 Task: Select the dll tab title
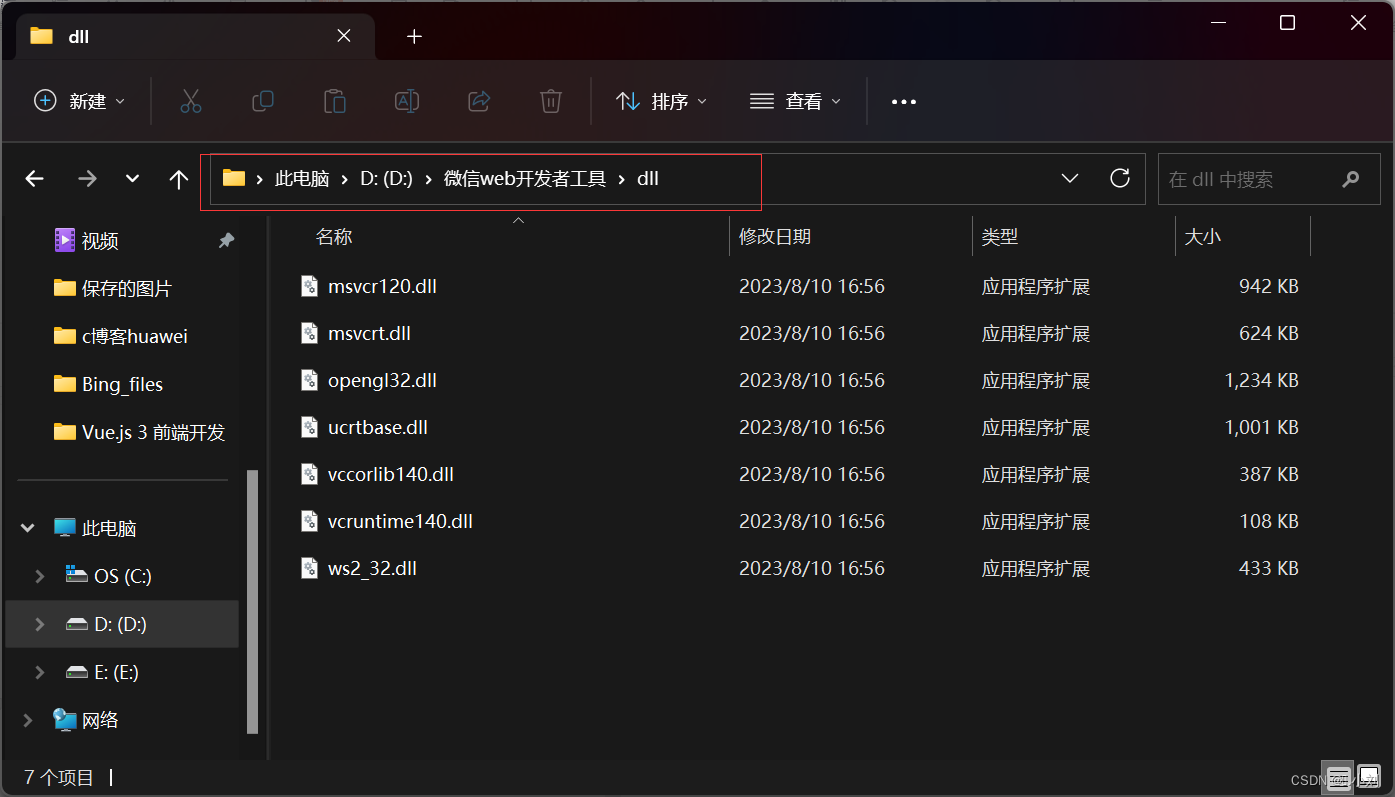(79, 36)
